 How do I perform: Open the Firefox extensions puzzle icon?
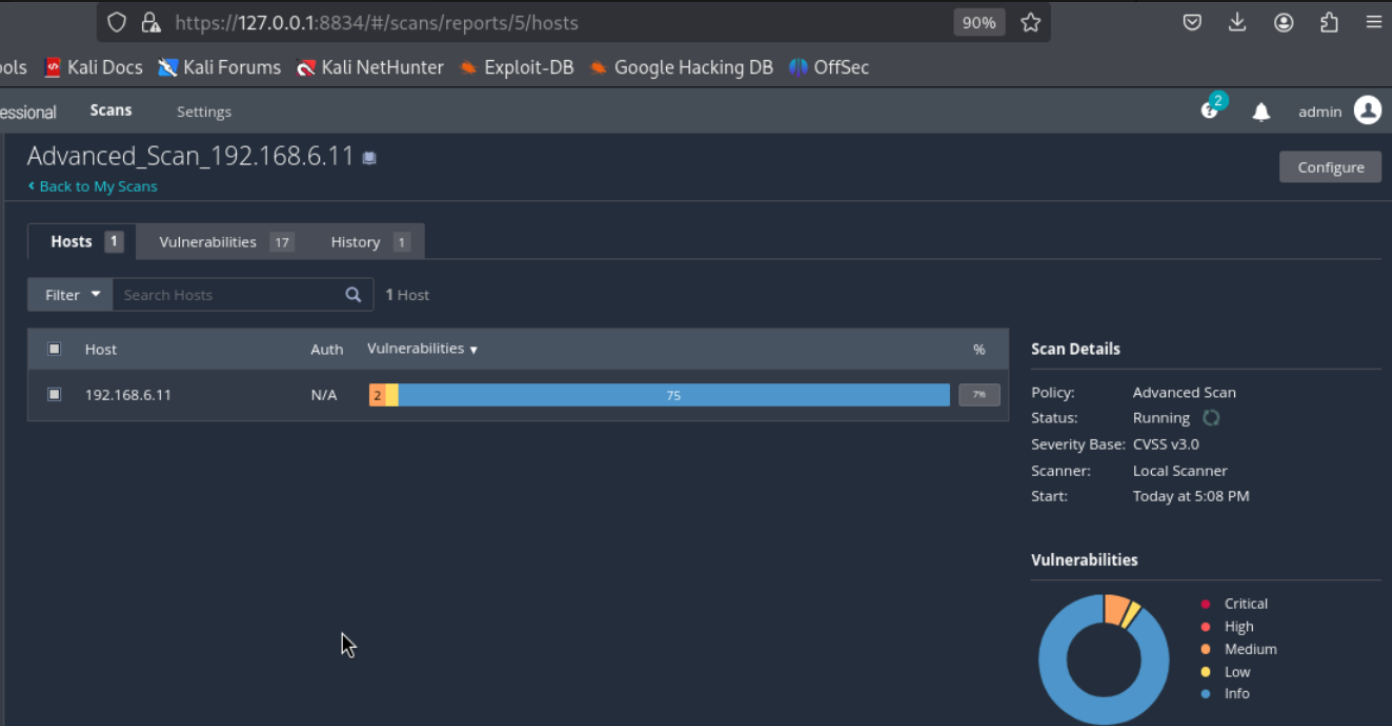(1329, 22)
